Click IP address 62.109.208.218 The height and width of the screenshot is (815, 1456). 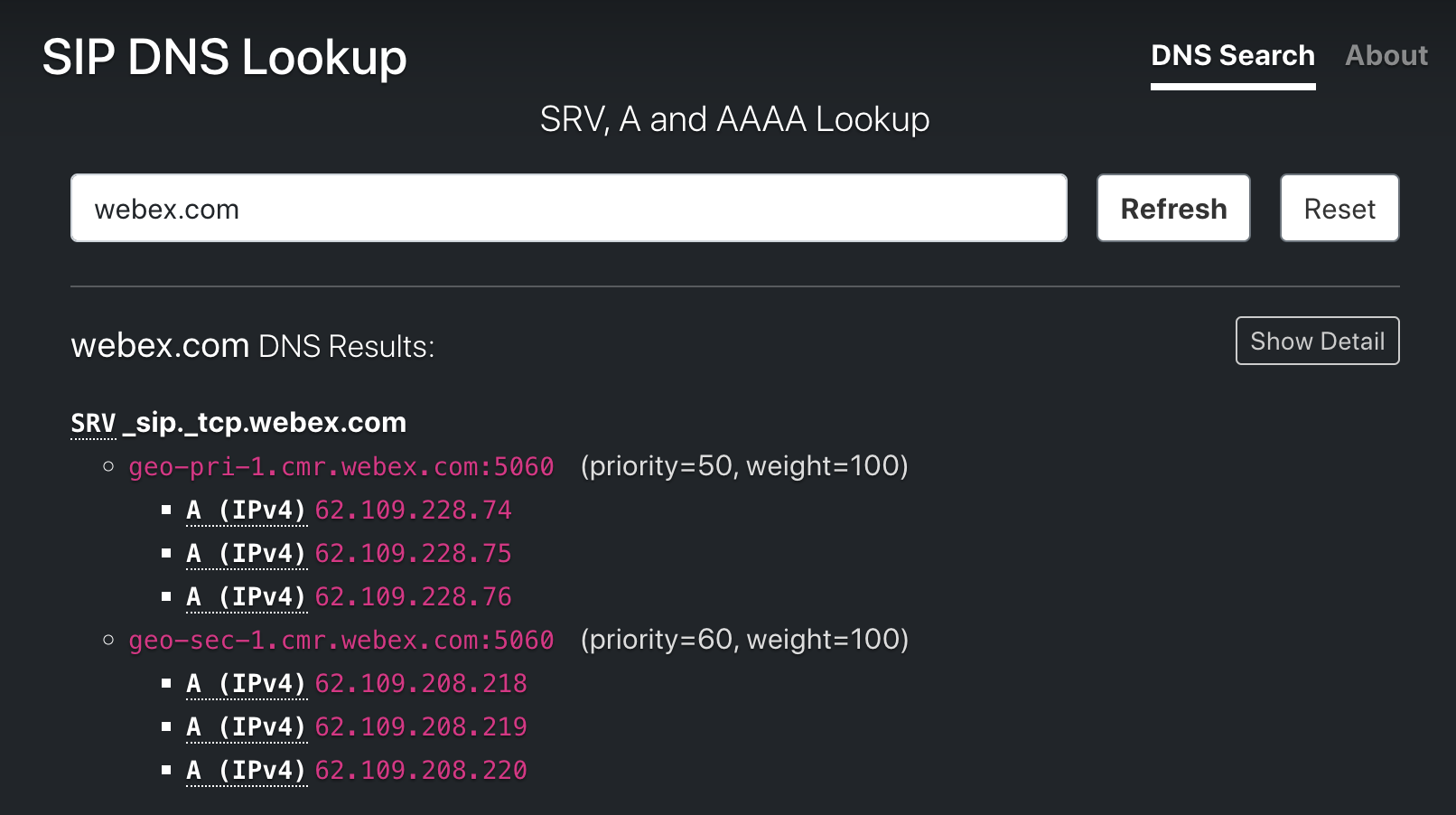click(x=420, y=684)
